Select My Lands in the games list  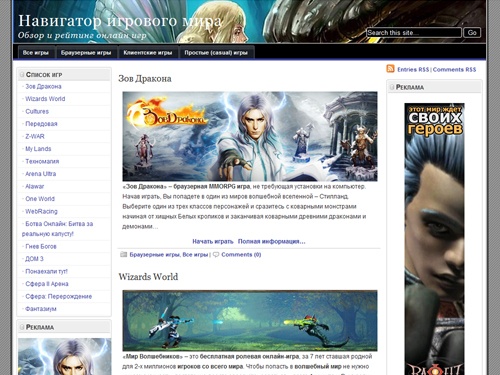click(38, 149)
